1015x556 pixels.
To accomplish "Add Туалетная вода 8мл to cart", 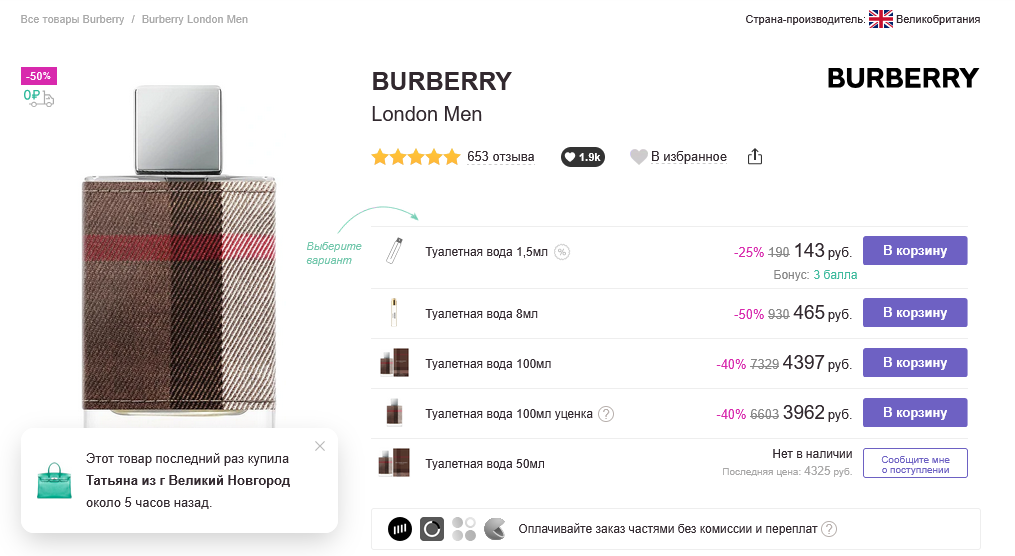I will (915, 313).
